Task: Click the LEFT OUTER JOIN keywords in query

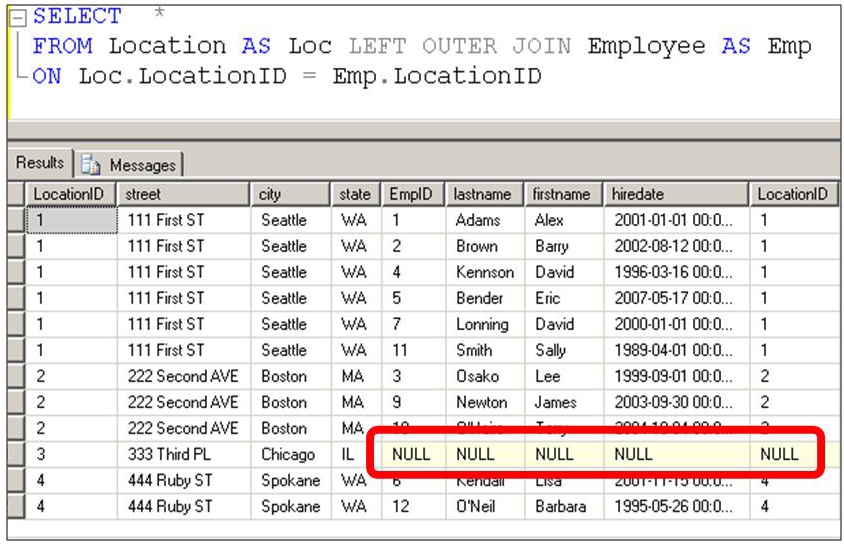Action: pos(460,46)
